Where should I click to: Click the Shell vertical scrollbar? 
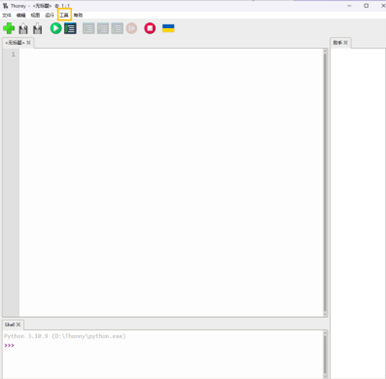pyautogui.click(x=325, y=354)
